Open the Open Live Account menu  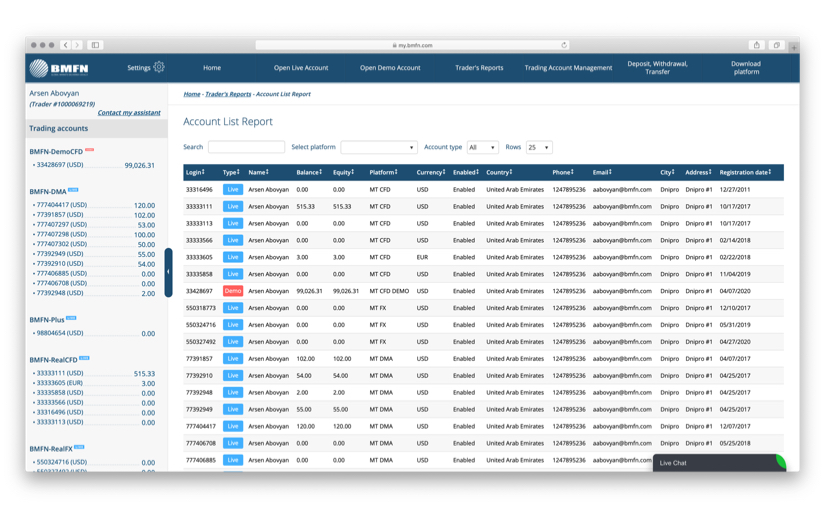[x=301, y=68]
